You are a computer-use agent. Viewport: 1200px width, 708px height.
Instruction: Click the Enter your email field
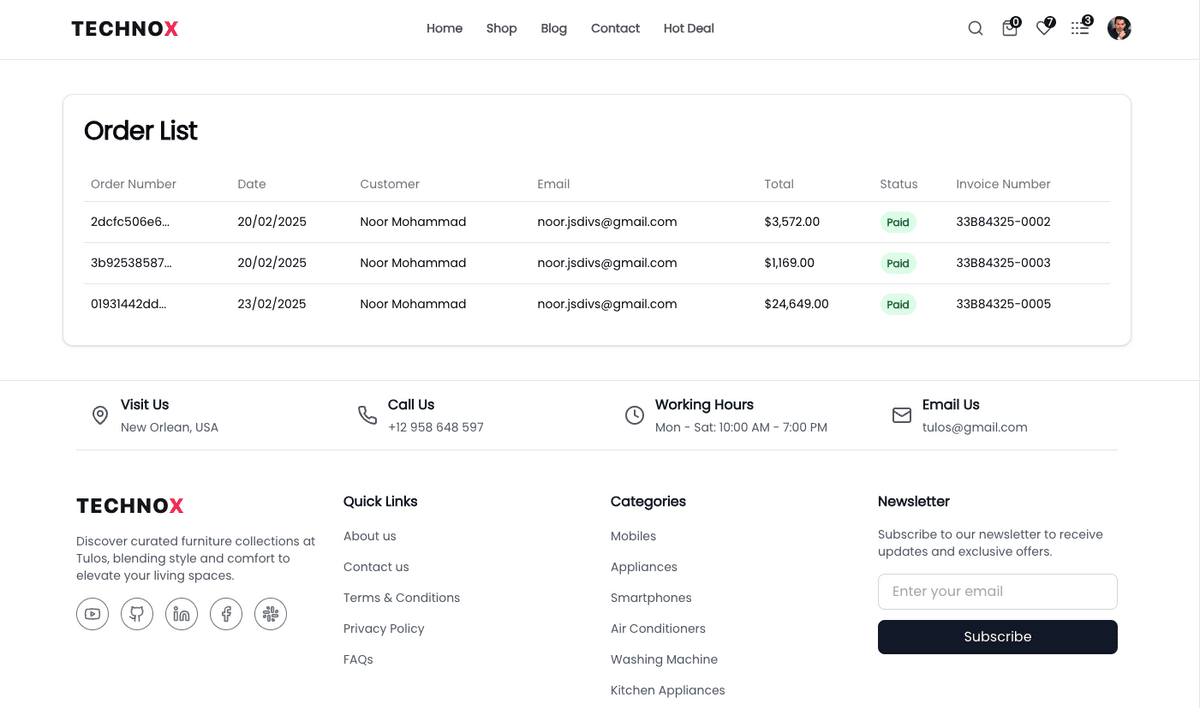(997, 591)
